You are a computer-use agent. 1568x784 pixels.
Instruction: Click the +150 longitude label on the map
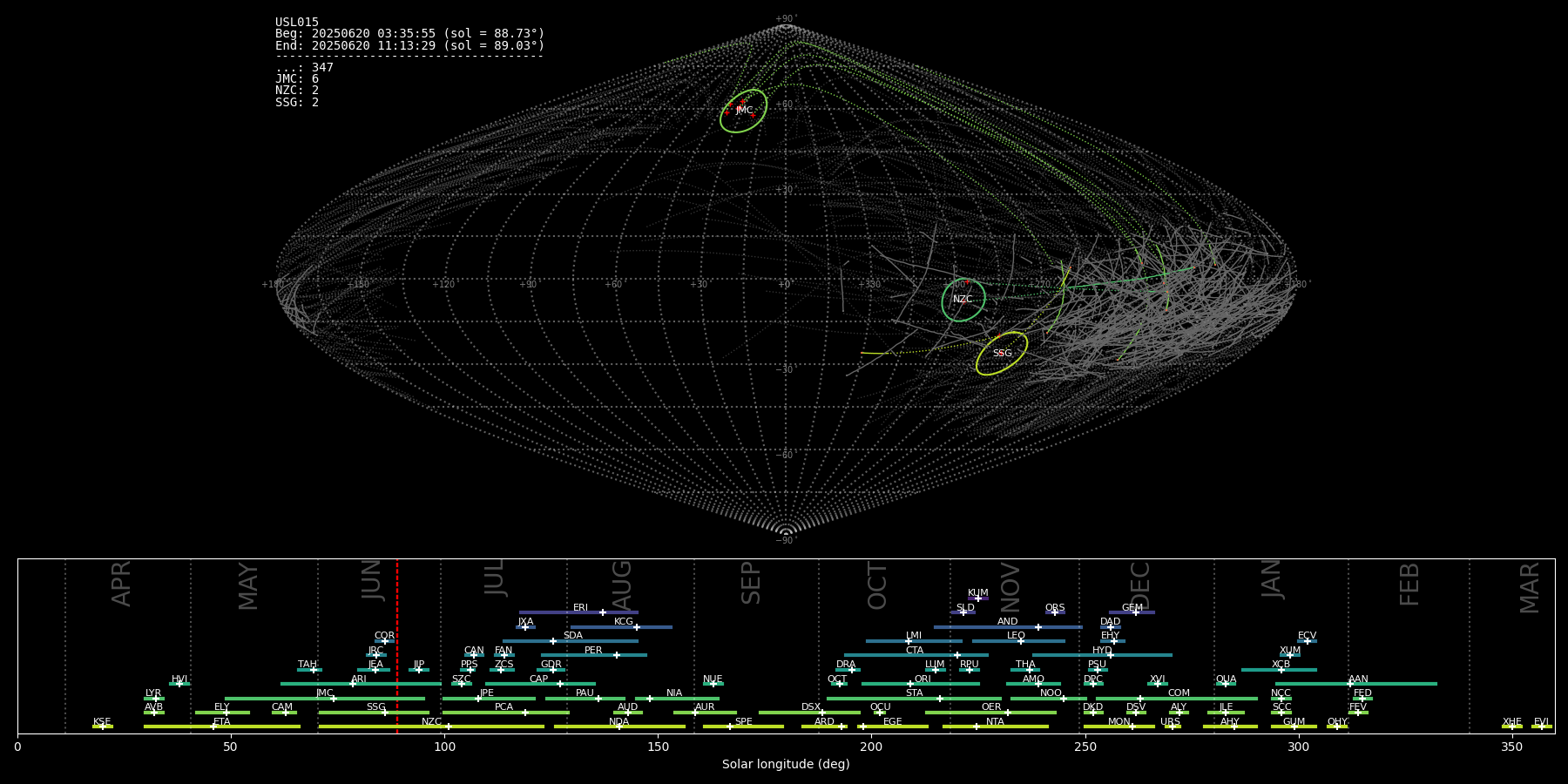tap(358, 285)
